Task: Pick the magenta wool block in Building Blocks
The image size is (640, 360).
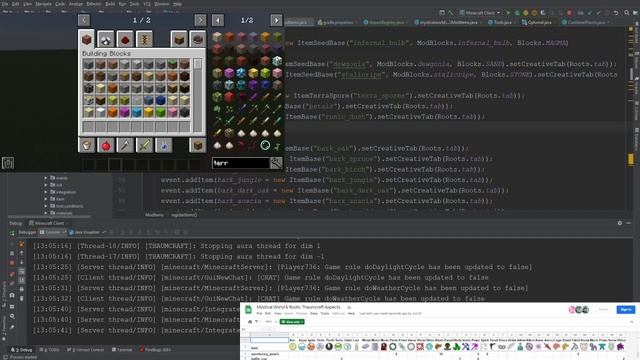Action: (124, 112)
